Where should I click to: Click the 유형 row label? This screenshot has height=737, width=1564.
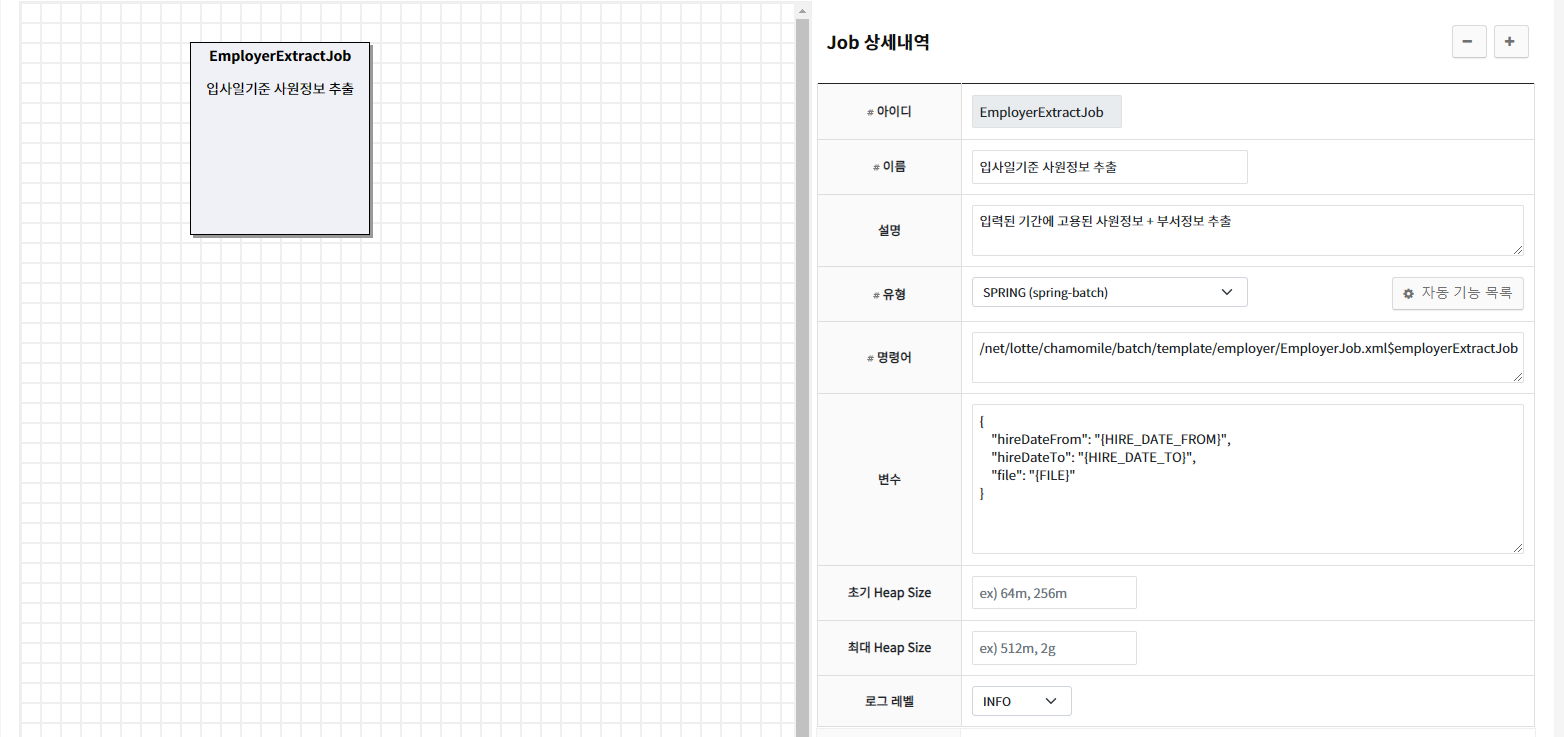coord(889,294)
